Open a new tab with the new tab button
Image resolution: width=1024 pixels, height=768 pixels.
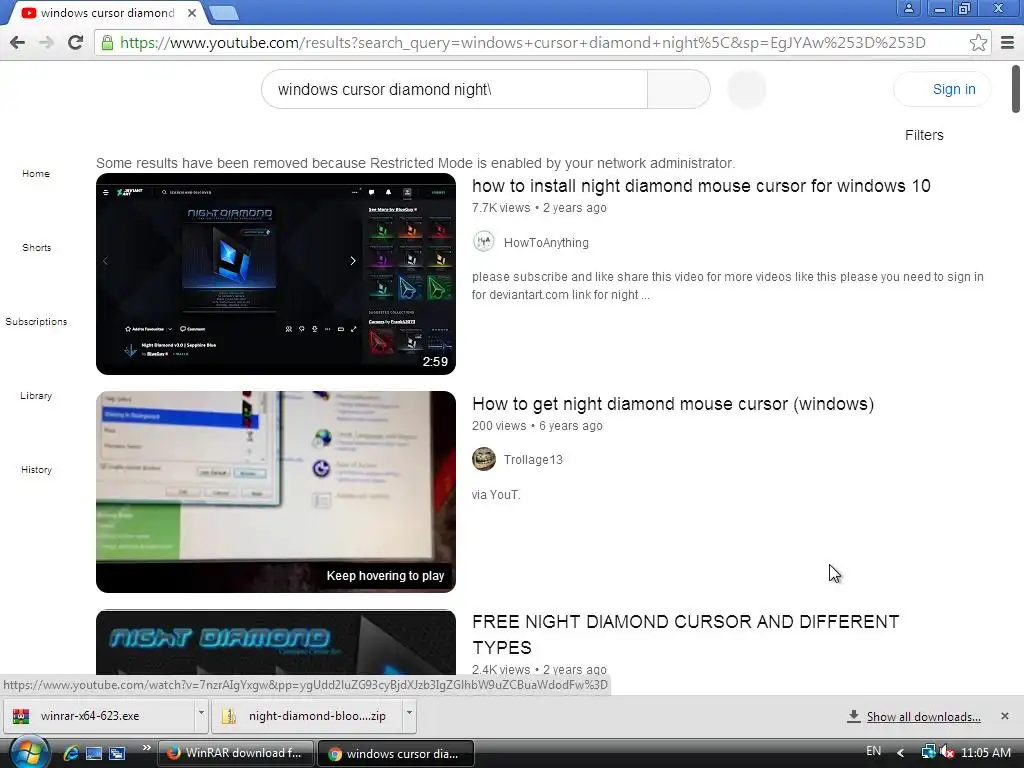pyautogui.click(x=224, y=13)
